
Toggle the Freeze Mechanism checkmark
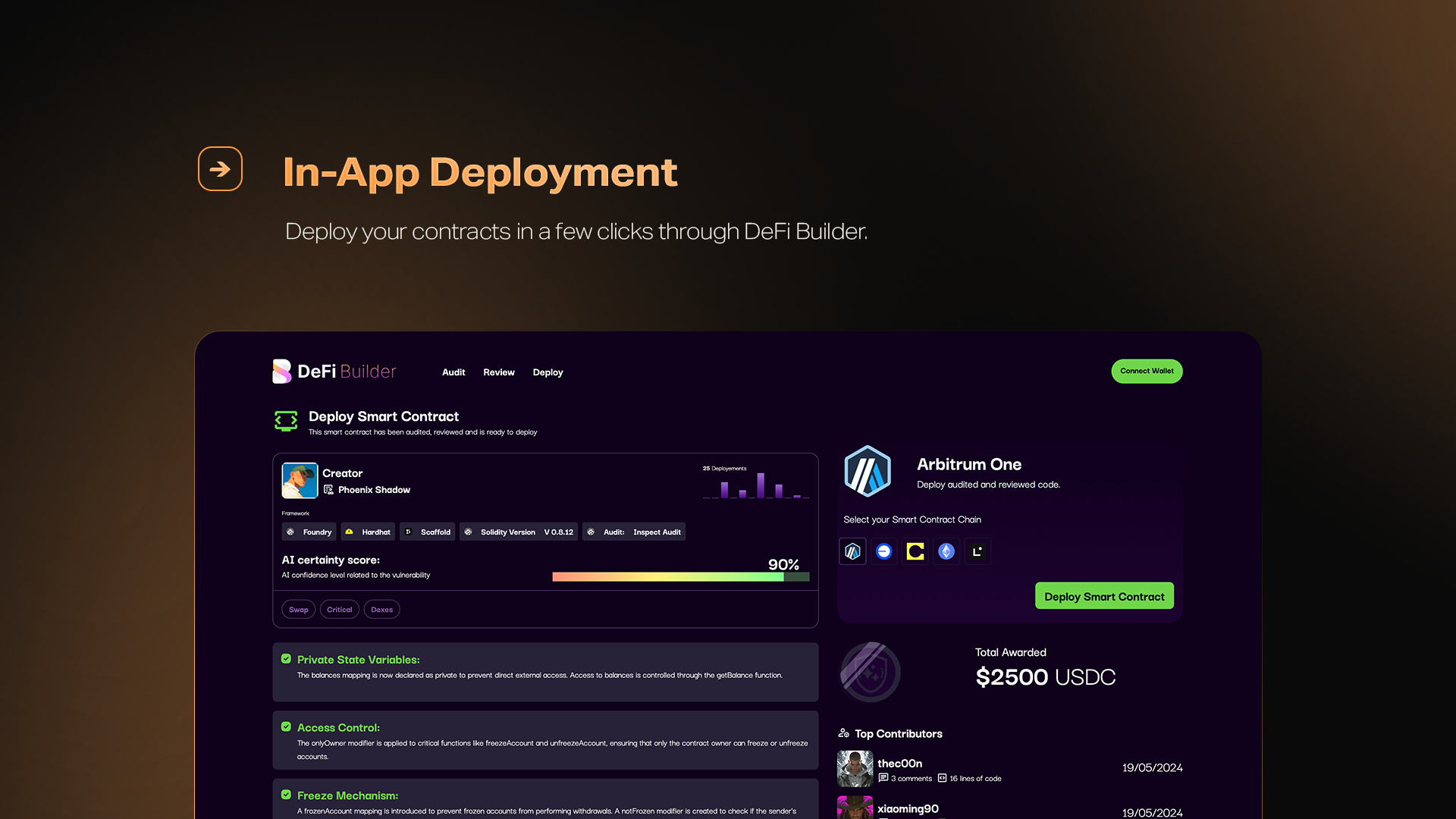pos(286,795)
